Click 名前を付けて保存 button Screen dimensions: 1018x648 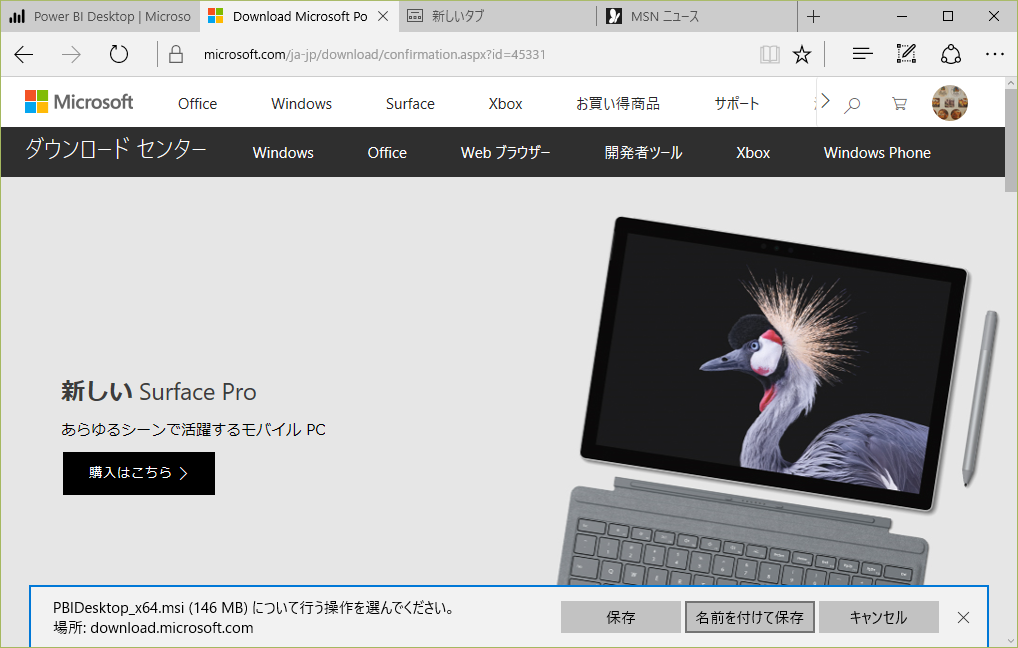pyautogui.click(x=749, y=617)
